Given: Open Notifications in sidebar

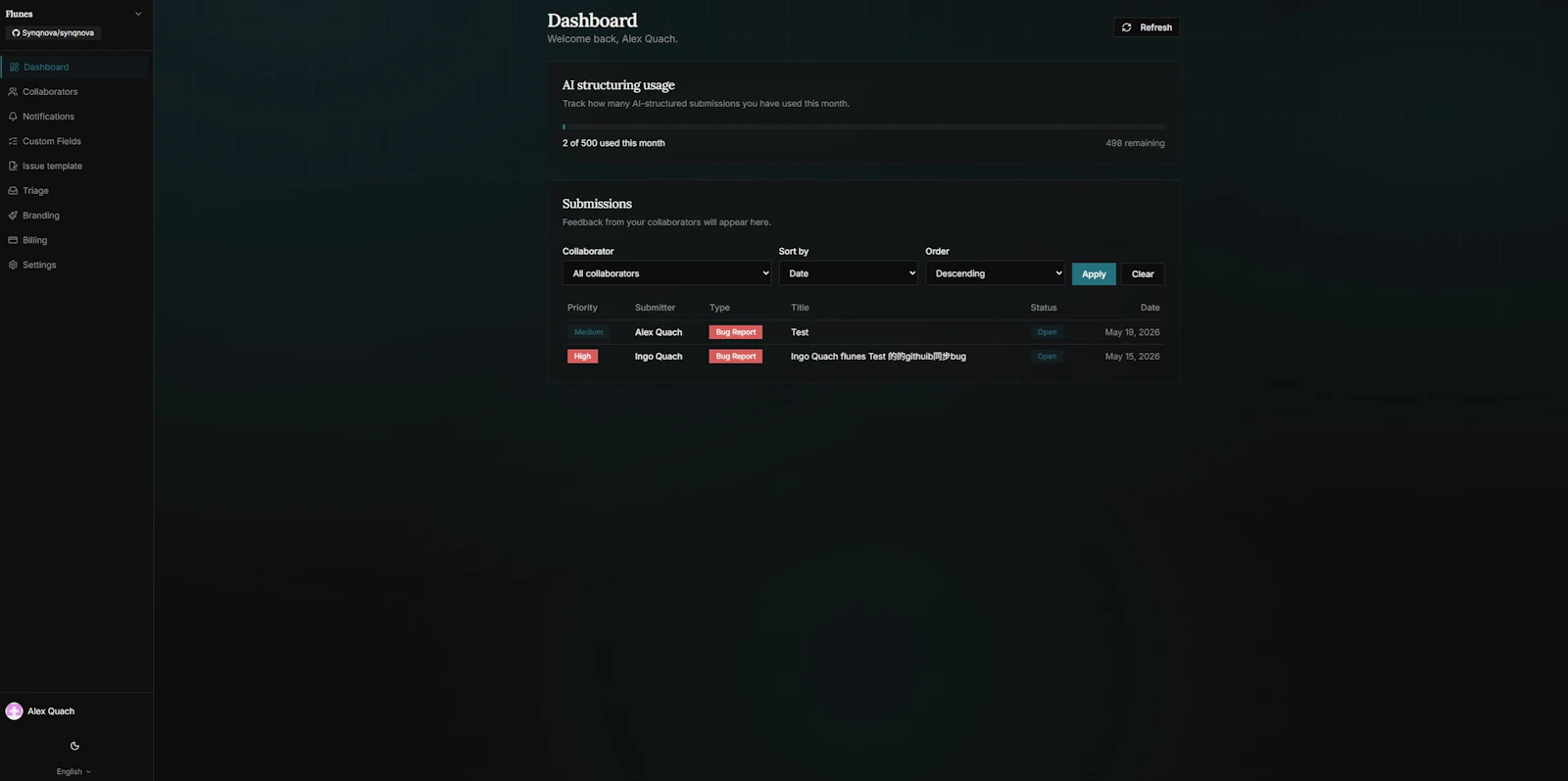Looking at the screenshot, I should click(75, 117).
